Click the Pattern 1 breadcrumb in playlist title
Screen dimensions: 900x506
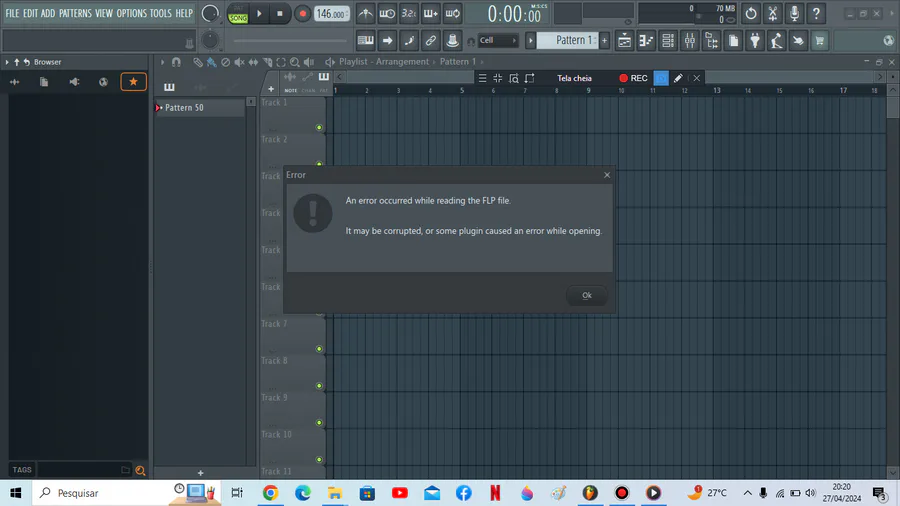point(457,61)
